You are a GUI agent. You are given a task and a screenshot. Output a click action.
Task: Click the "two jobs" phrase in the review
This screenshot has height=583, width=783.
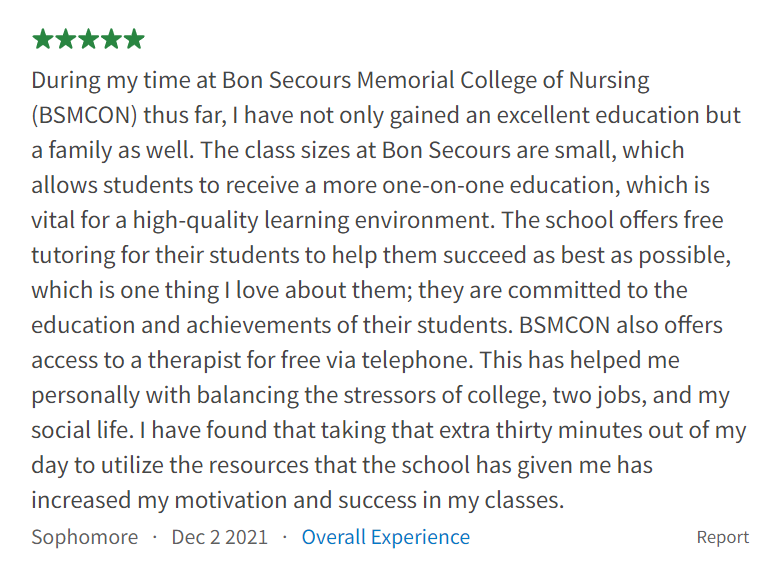pyautogui.click(x=595, y=395)
